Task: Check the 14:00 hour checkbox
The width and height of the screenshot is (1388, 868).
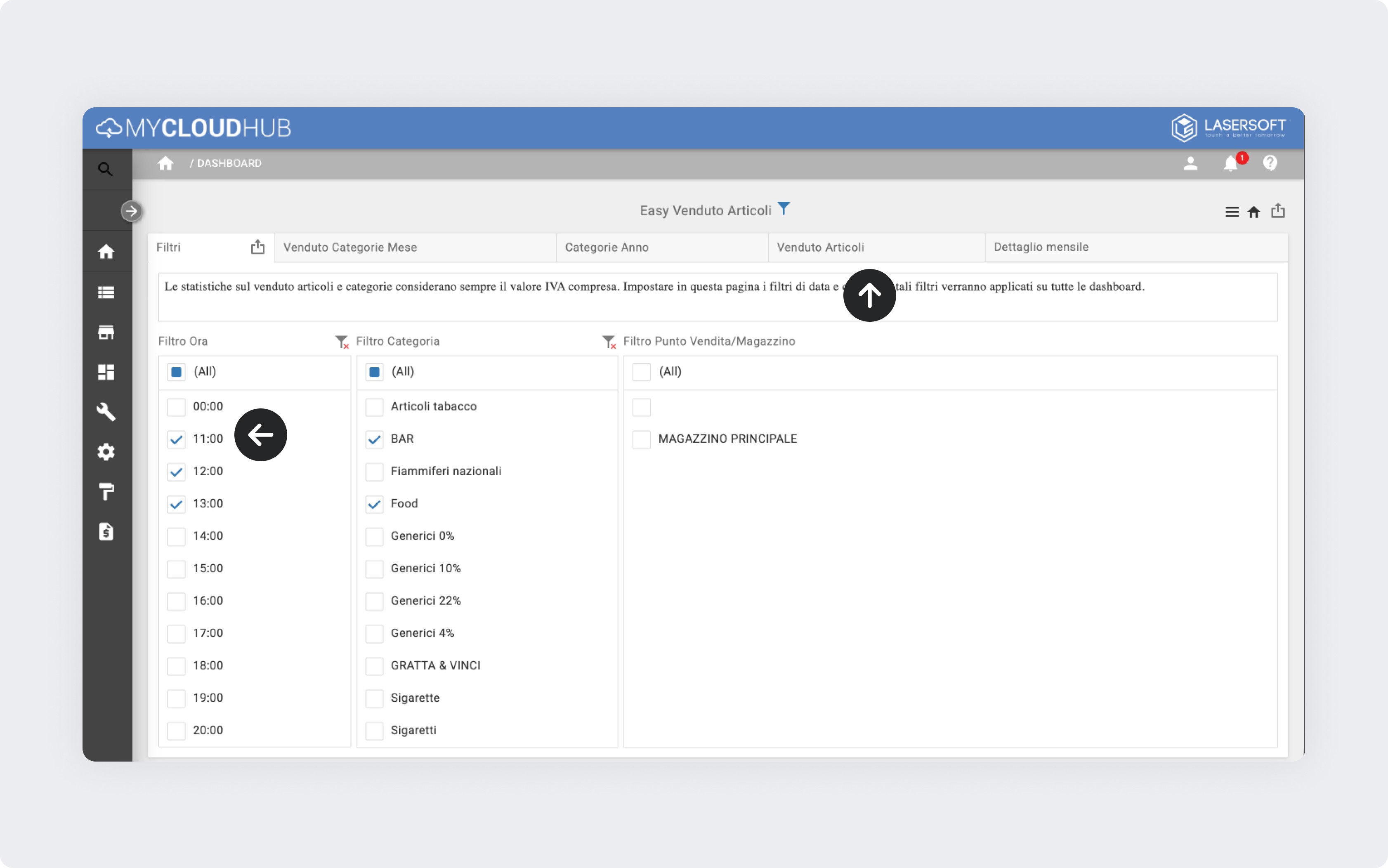Action: (x=176, y=537)
